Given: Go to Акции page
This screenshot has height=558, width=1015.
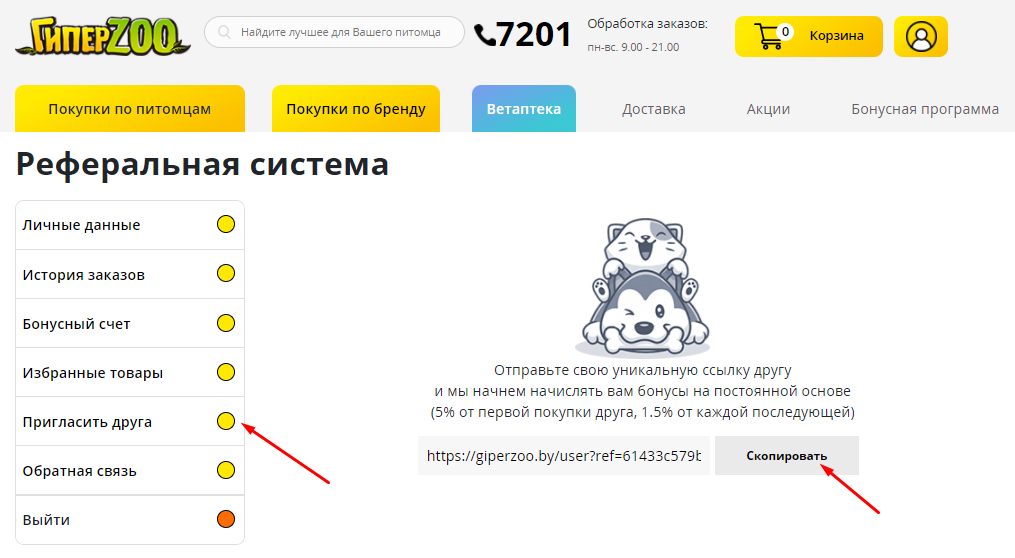Looking at the screenshot, I should [768, 109].
